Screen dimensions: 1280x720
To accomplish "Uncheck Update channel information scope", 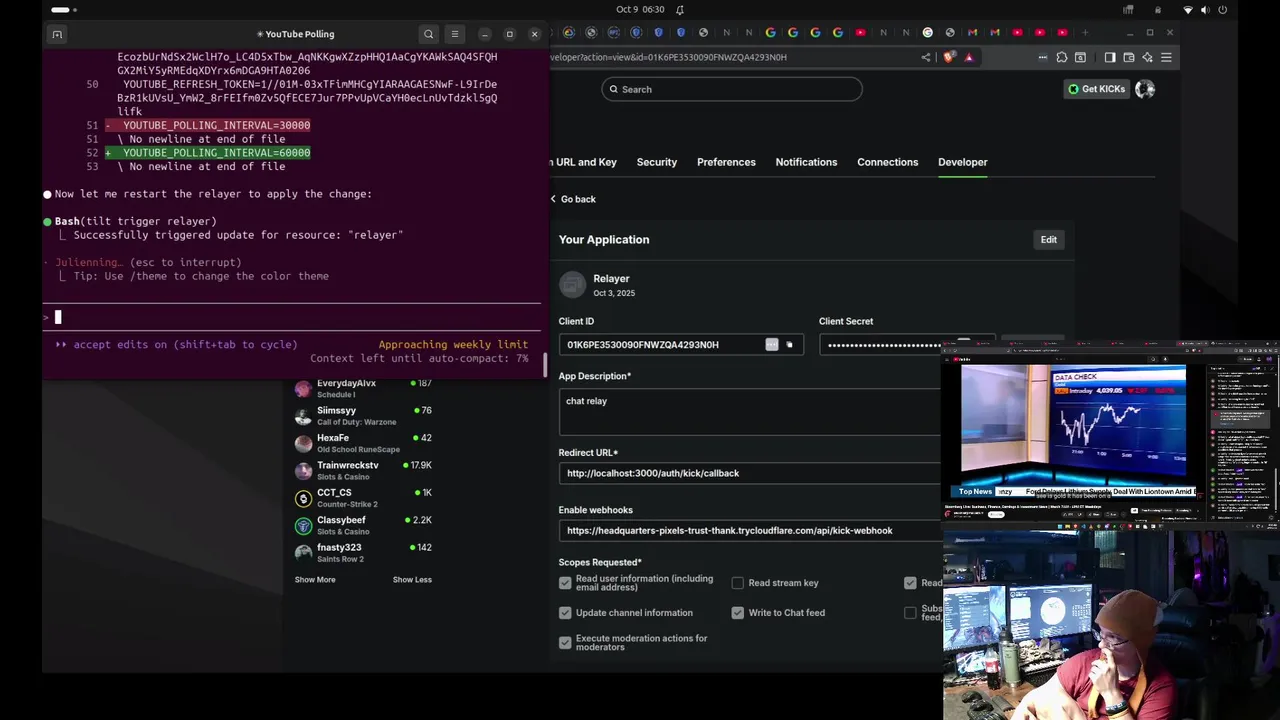I will pos(565,613).
